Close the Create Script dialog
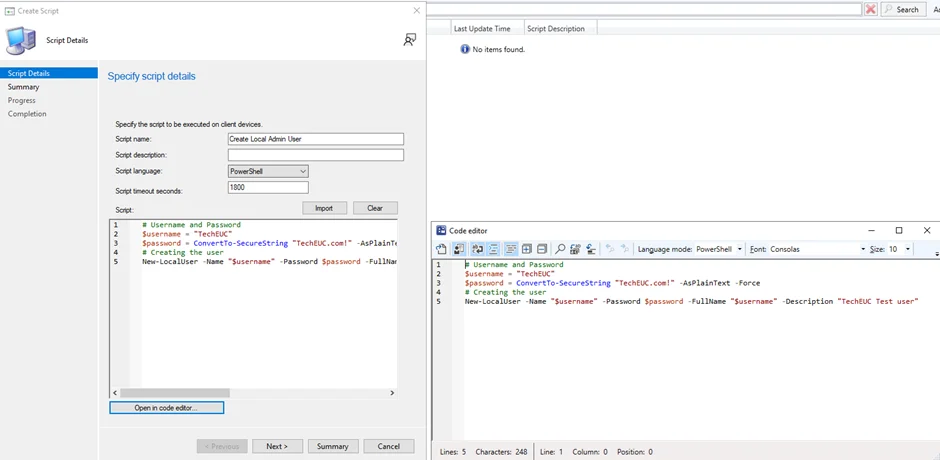940x460 pixels. click(417, 10)
